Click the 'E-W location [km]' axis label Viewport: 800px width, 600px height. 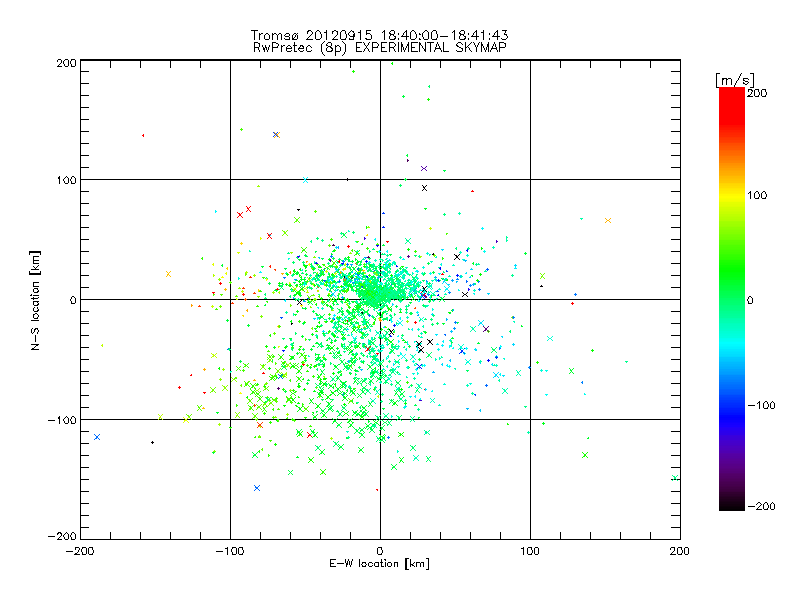(x=379, y=563)
